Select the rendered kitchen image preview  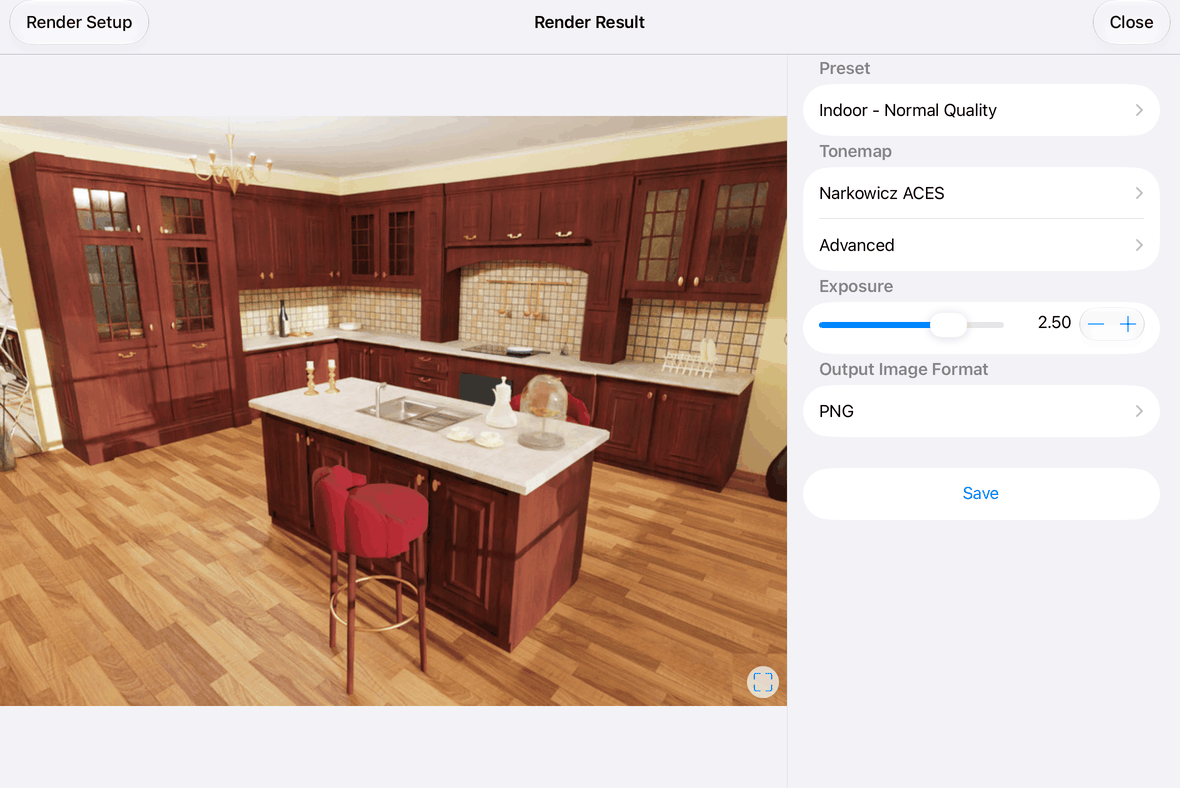(393, 411)
